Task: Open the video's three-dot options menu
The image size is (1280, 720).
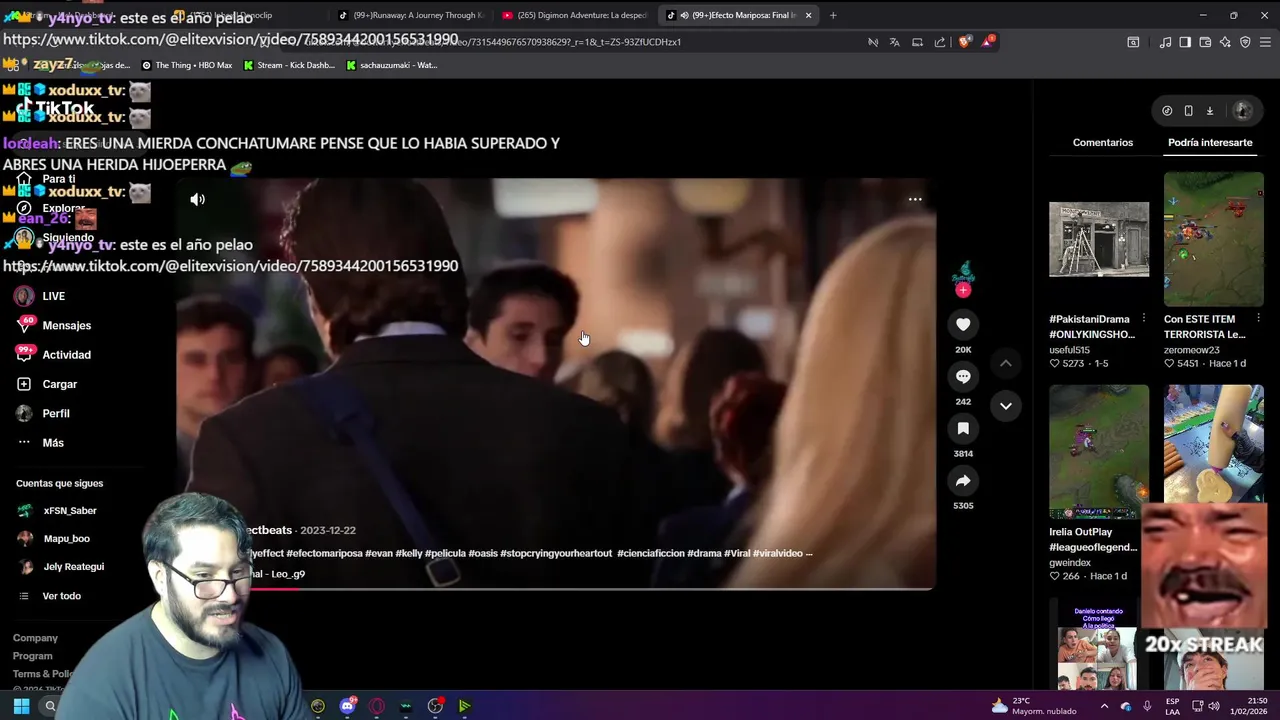Action: tap(915, 199)
